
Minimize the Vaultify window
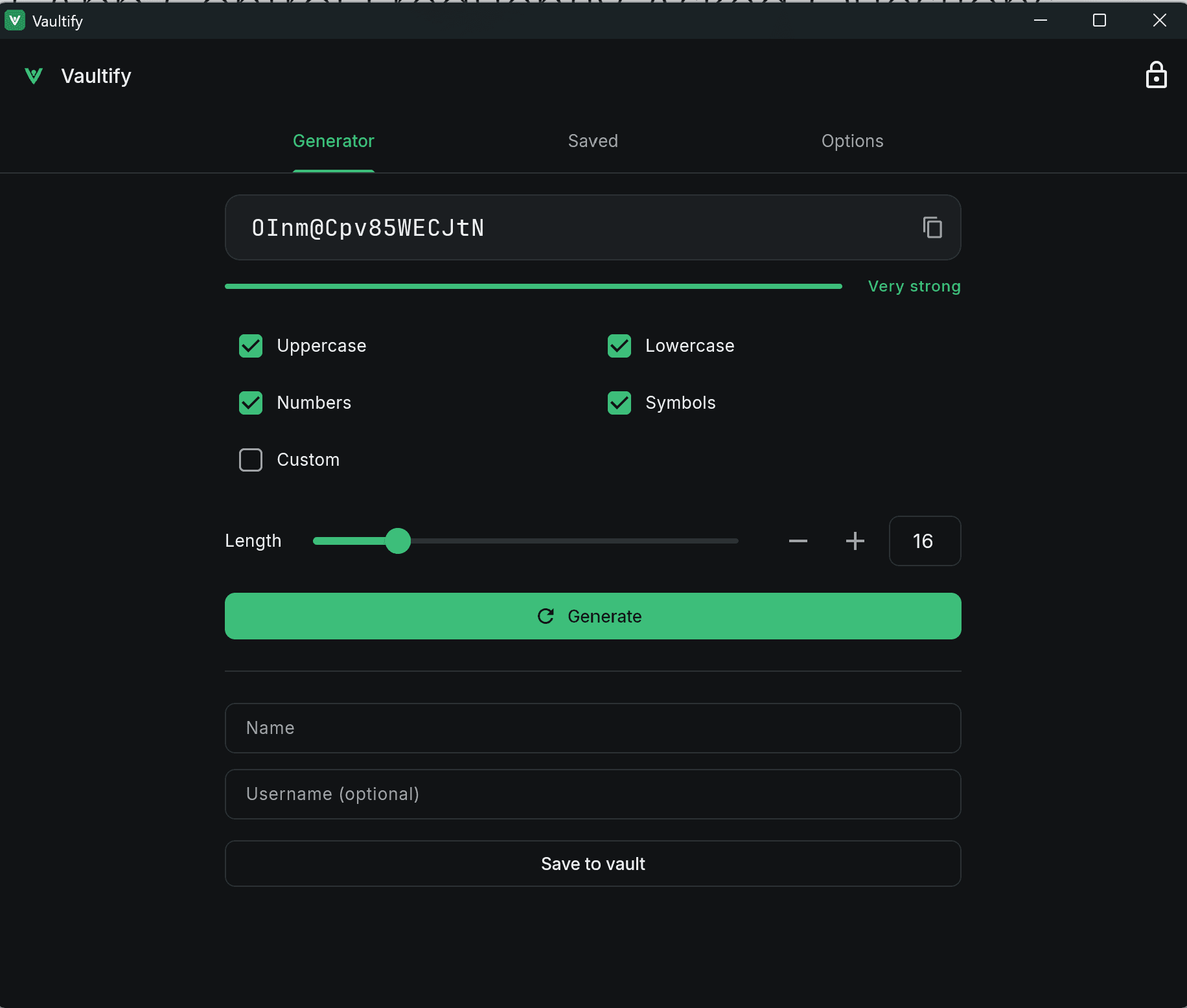(1041, 21)
